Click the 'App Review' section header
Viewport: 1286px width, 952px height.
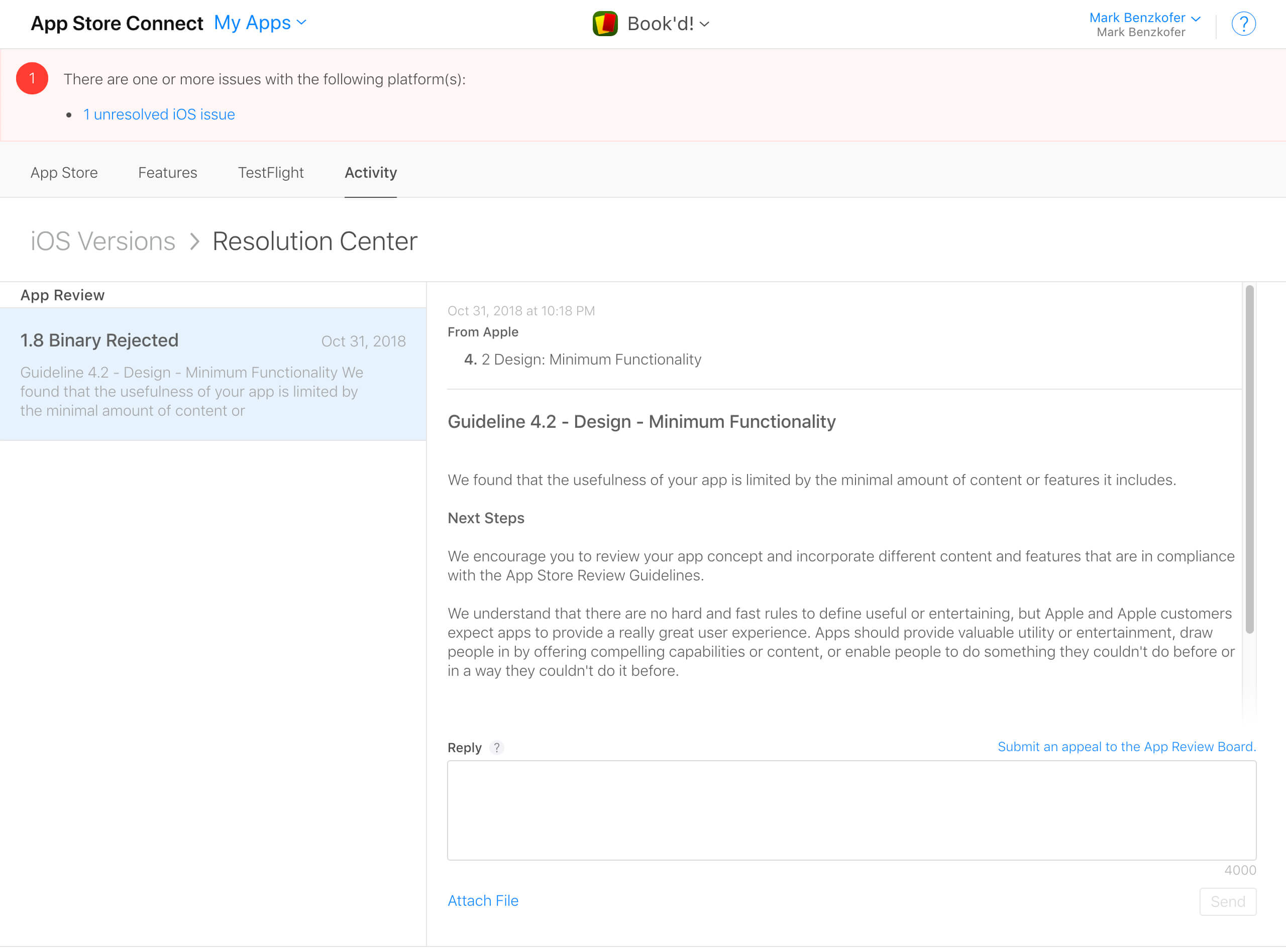(62, 295)
